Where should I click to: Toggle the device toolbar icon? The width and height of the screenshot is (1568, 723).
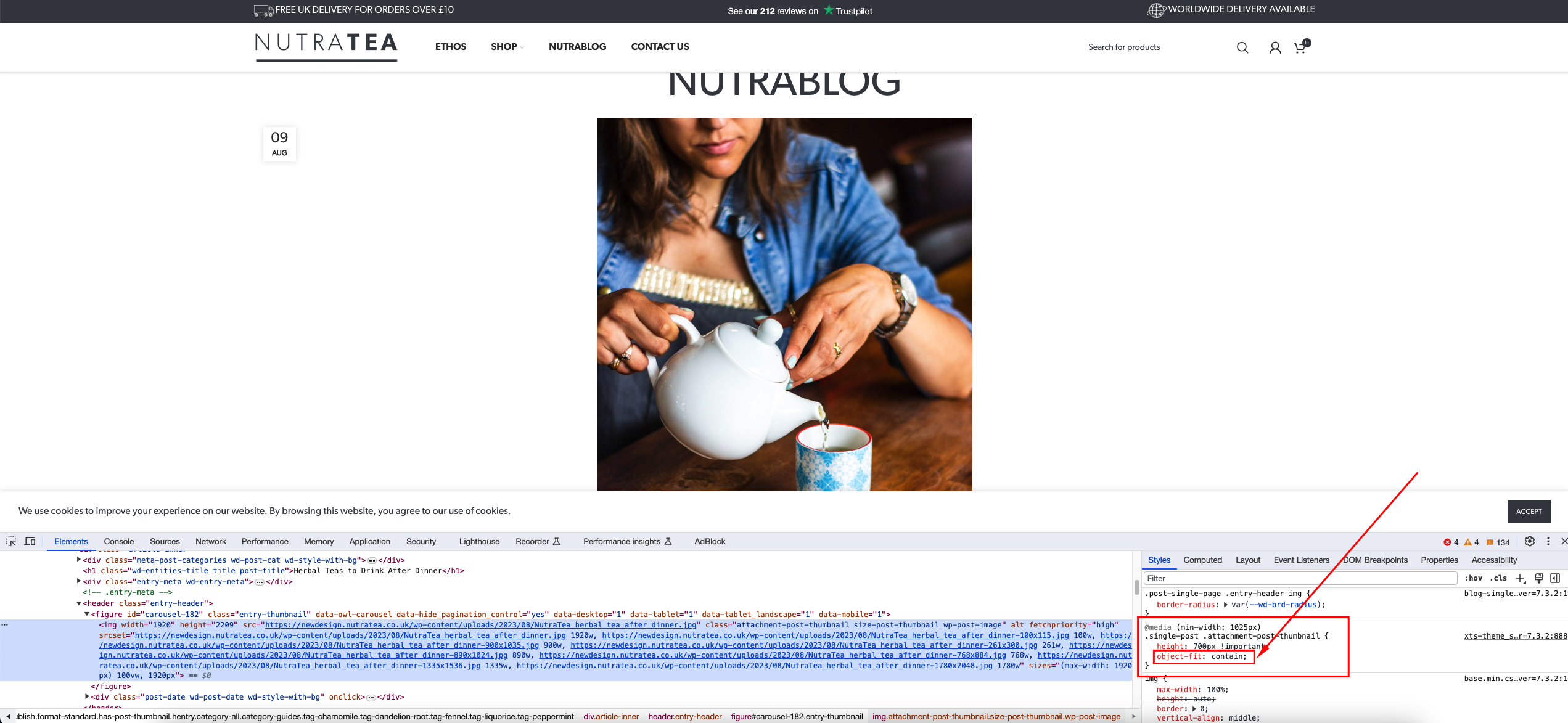(30, 541)
